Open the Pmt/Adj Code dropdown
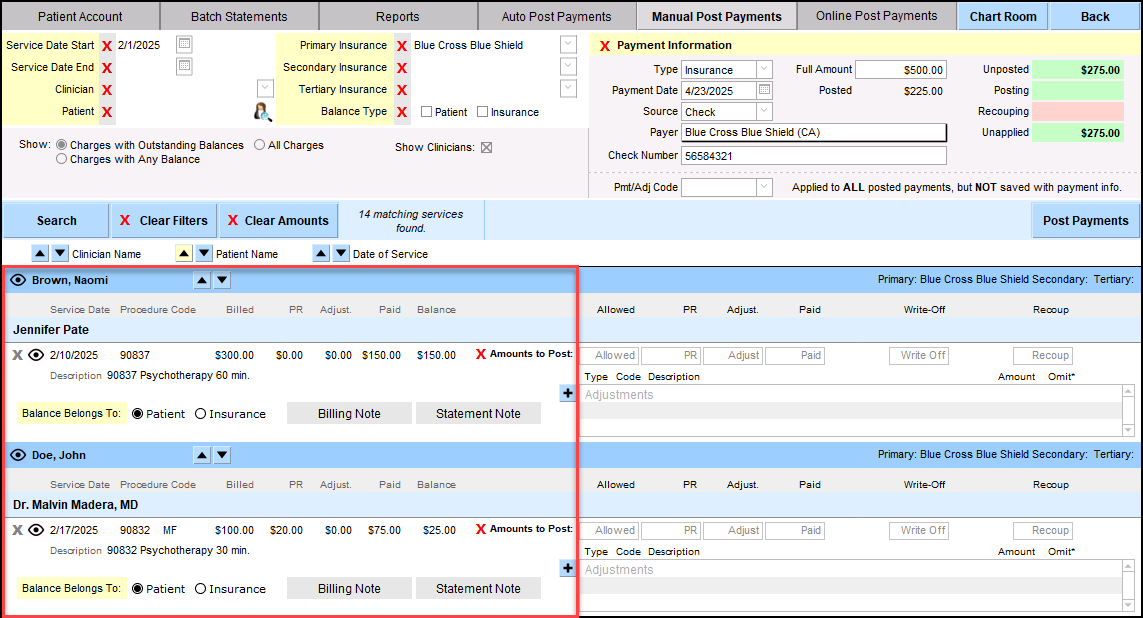 tap(764, 187)
